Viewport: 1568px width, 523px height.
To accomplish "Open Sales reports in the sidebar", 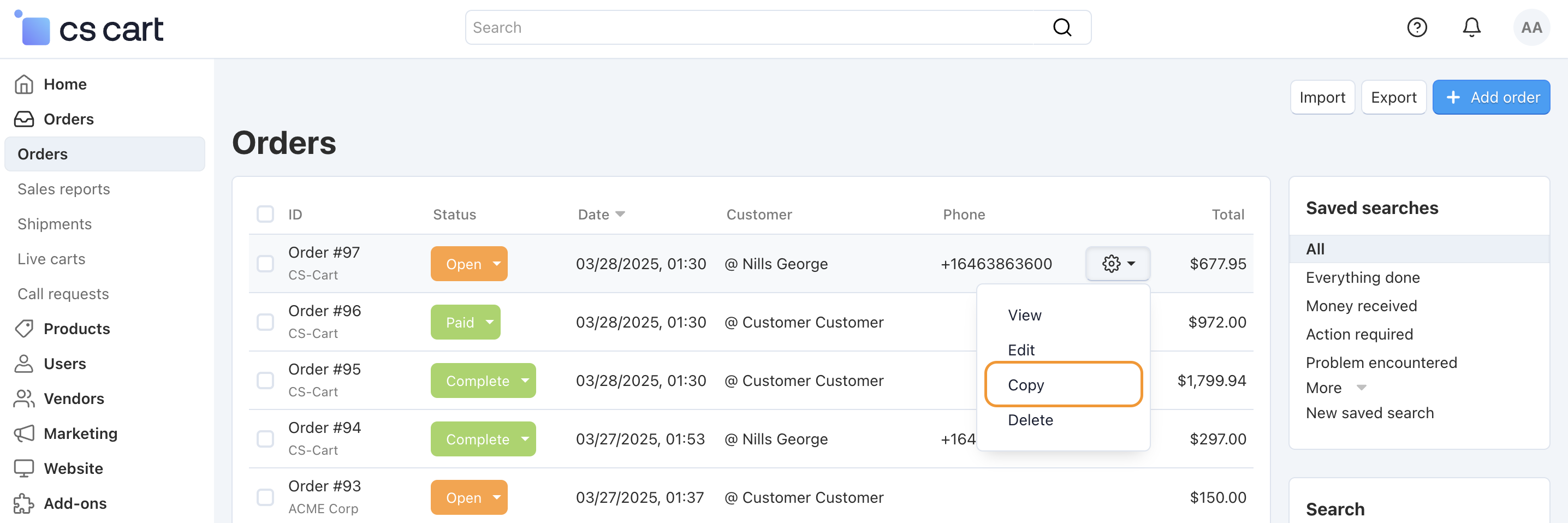I will click(63, 189).
